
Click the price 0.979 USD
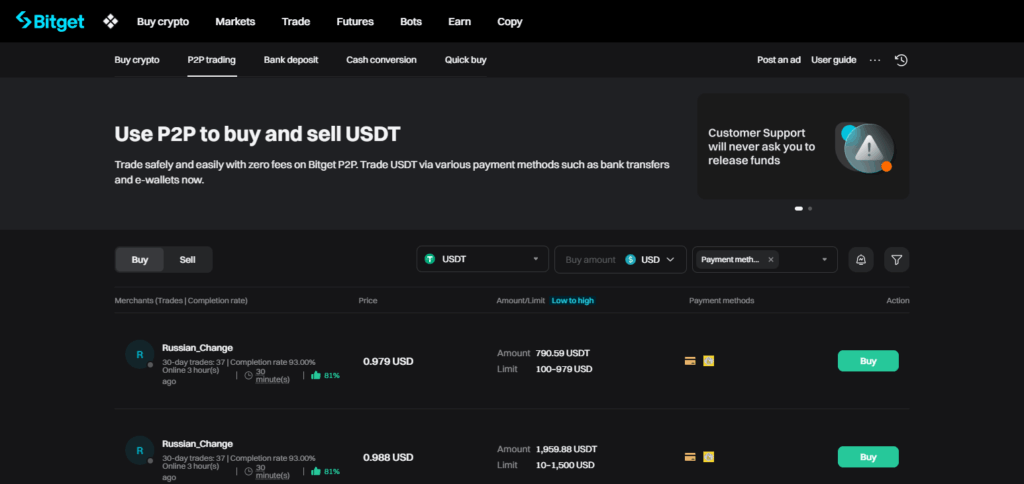click(x=388, y=361)
